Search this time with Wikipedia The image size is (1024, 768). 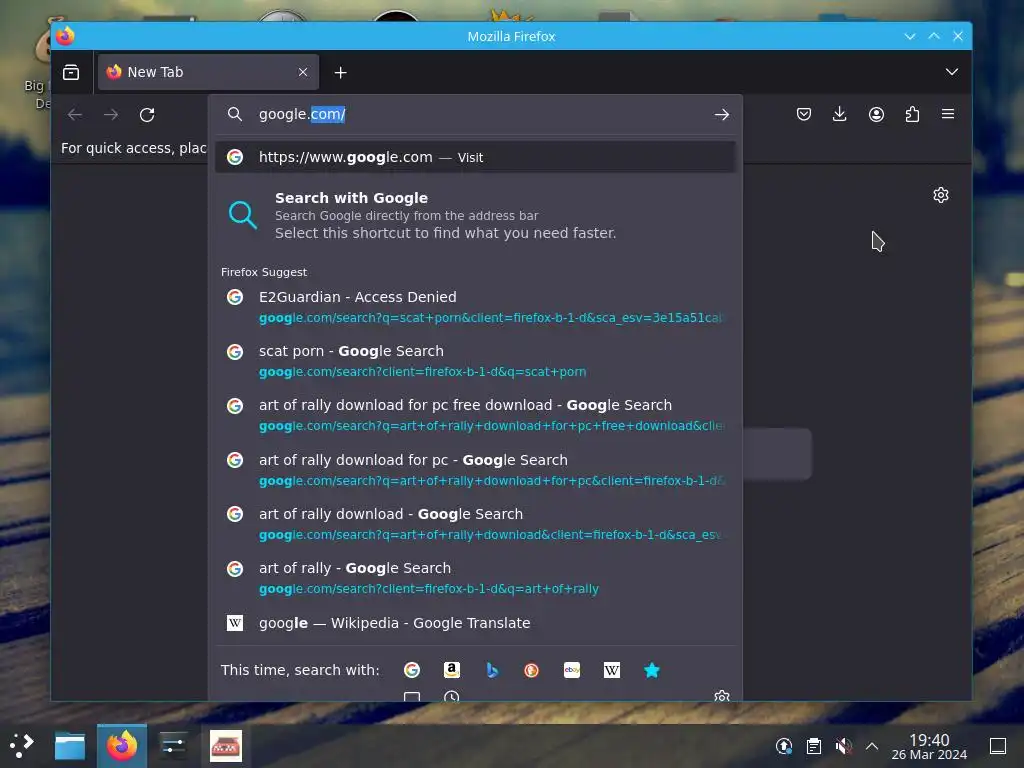click(x=612, y=670)
